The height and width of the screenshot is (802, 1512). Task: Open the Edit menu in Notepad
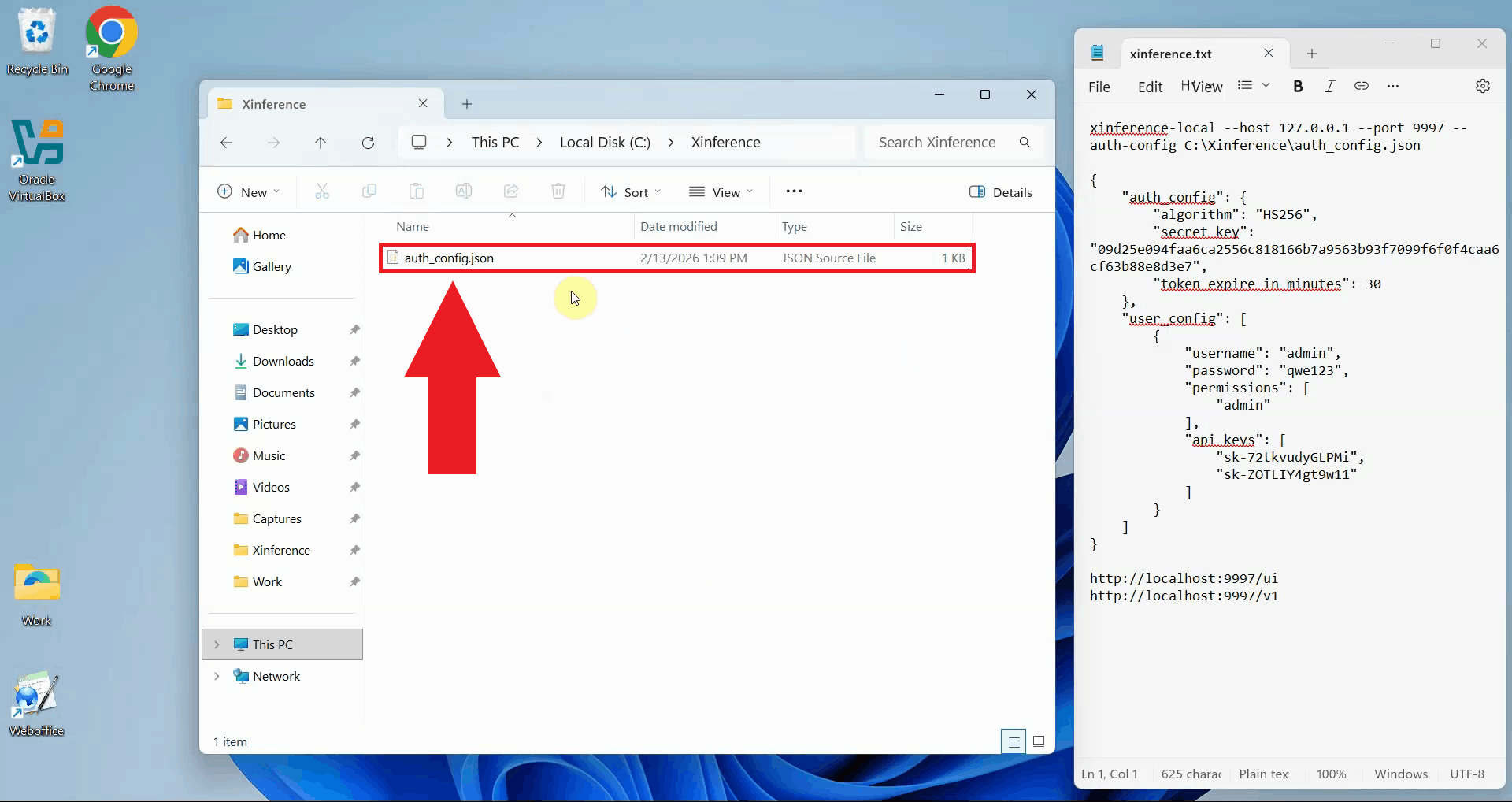(1150, 87)
